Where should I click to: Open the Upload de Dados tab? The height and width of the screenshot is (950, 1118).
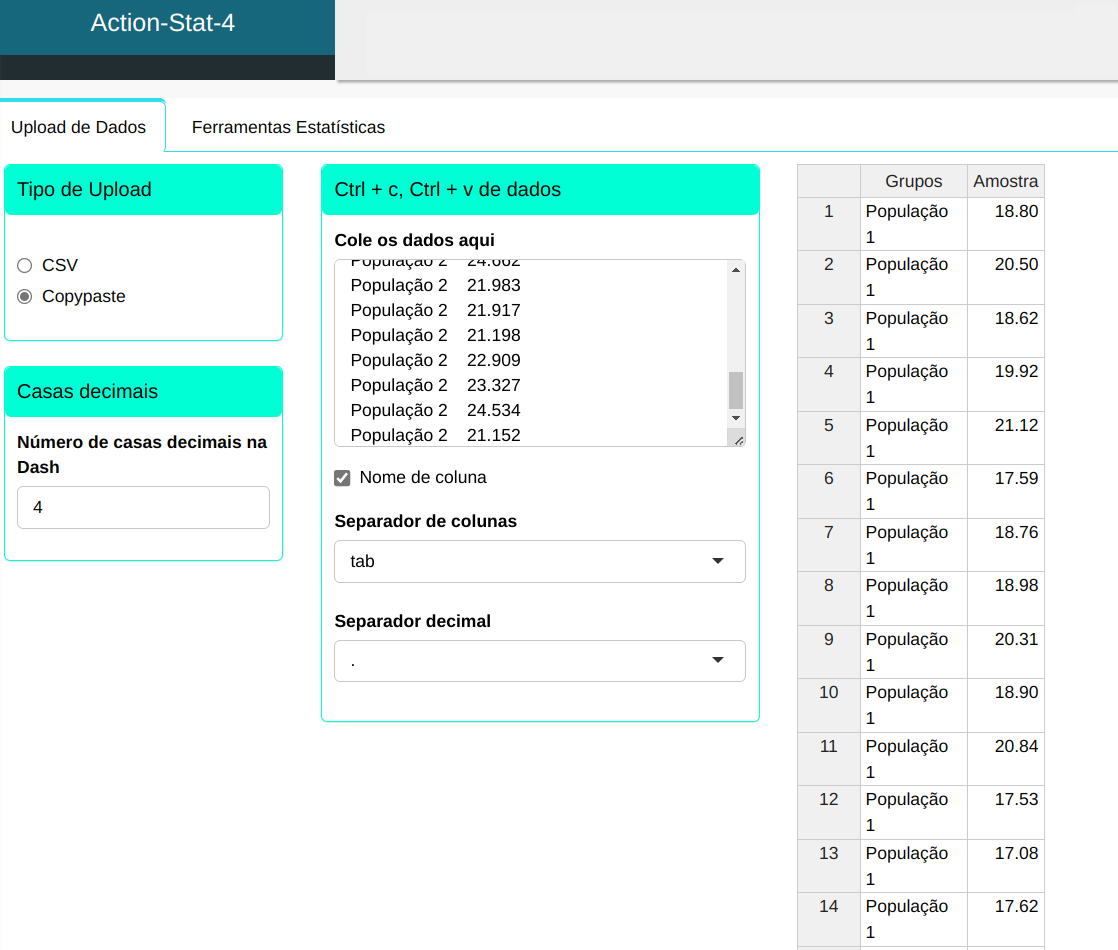[78, 127]
